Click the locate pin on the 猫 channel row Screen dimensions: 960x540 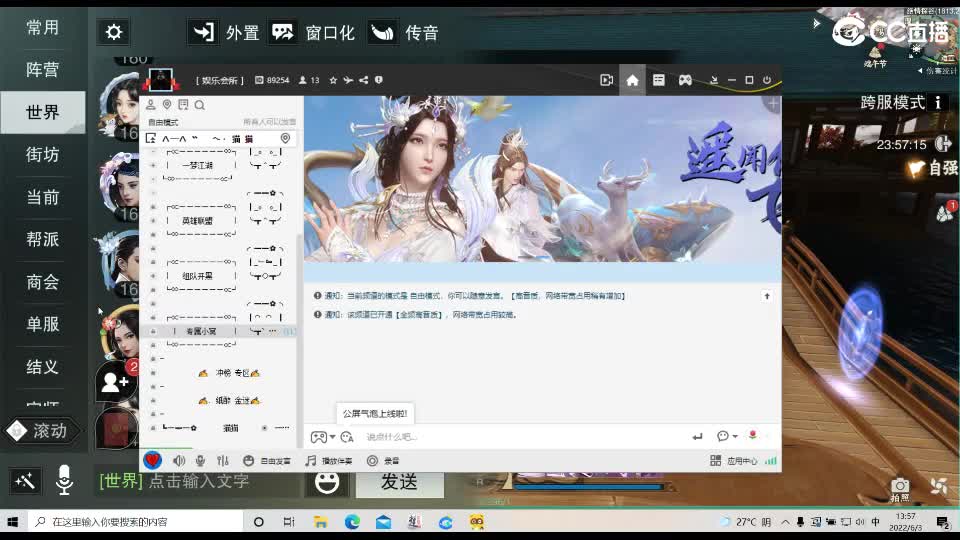[x=285, y=138]
